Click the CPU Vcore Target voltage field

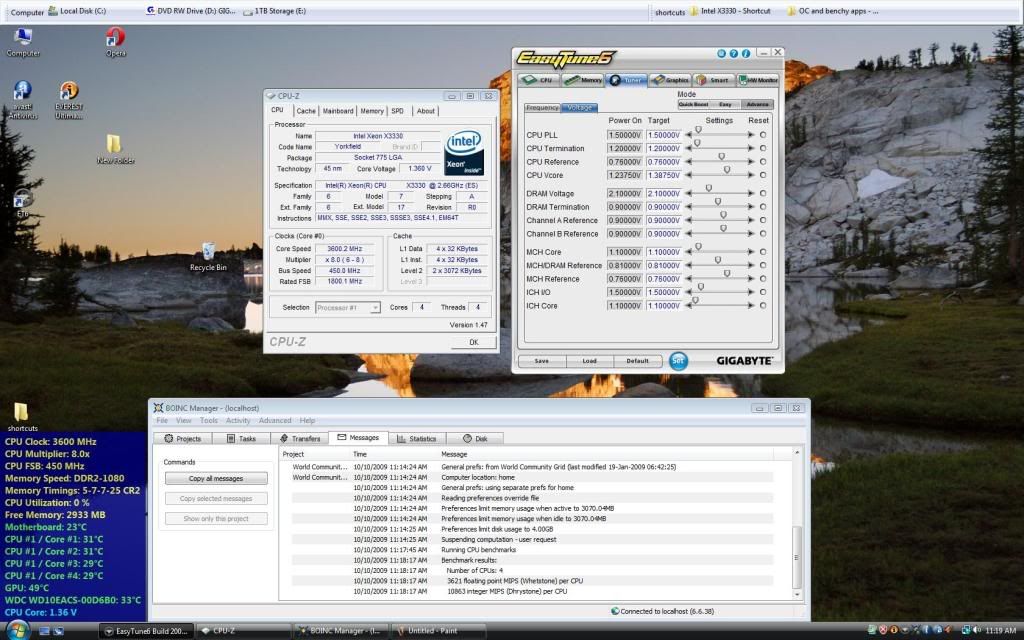coord(664,176)
